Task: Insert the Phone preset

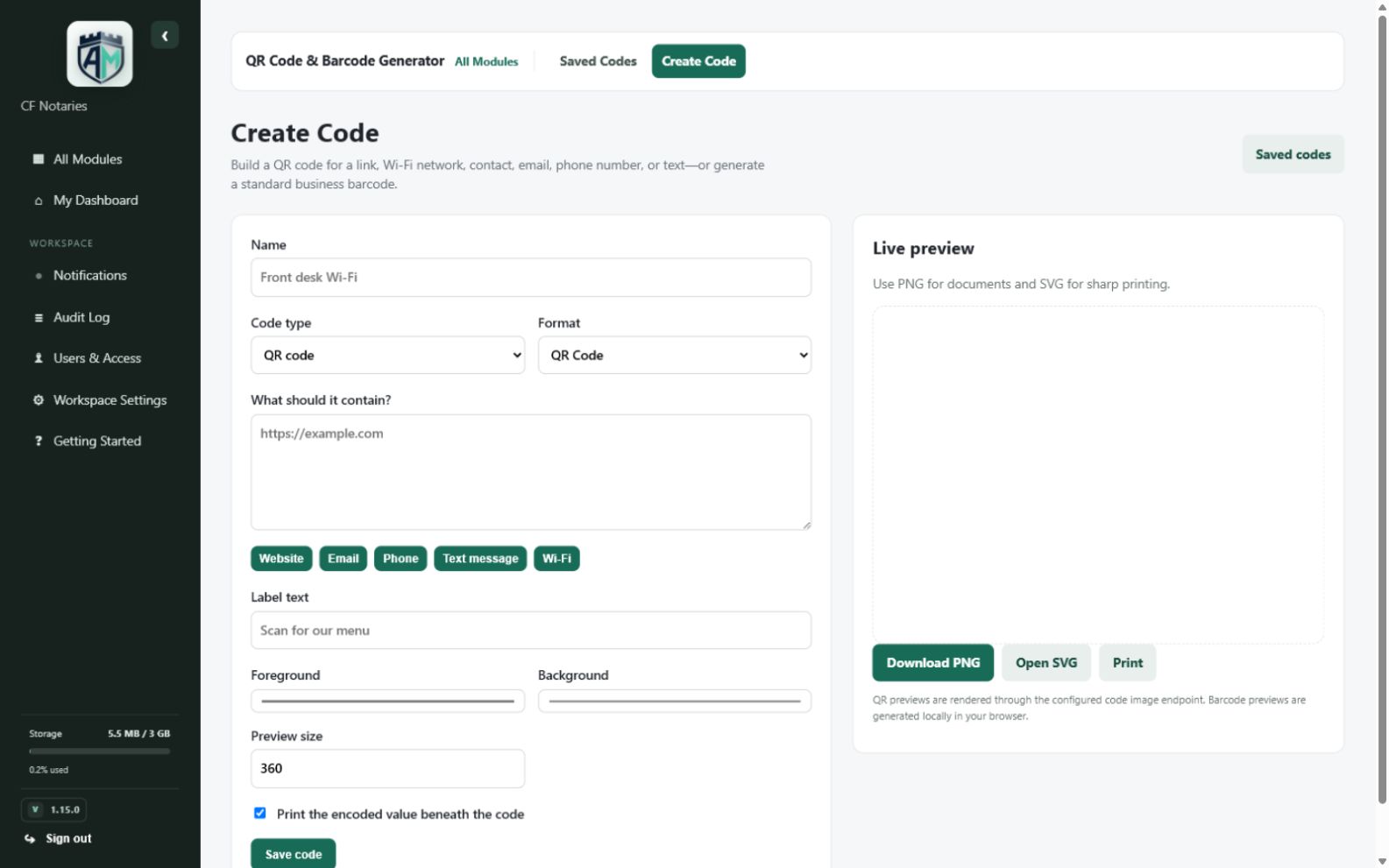Action: (x=400, y=559)
